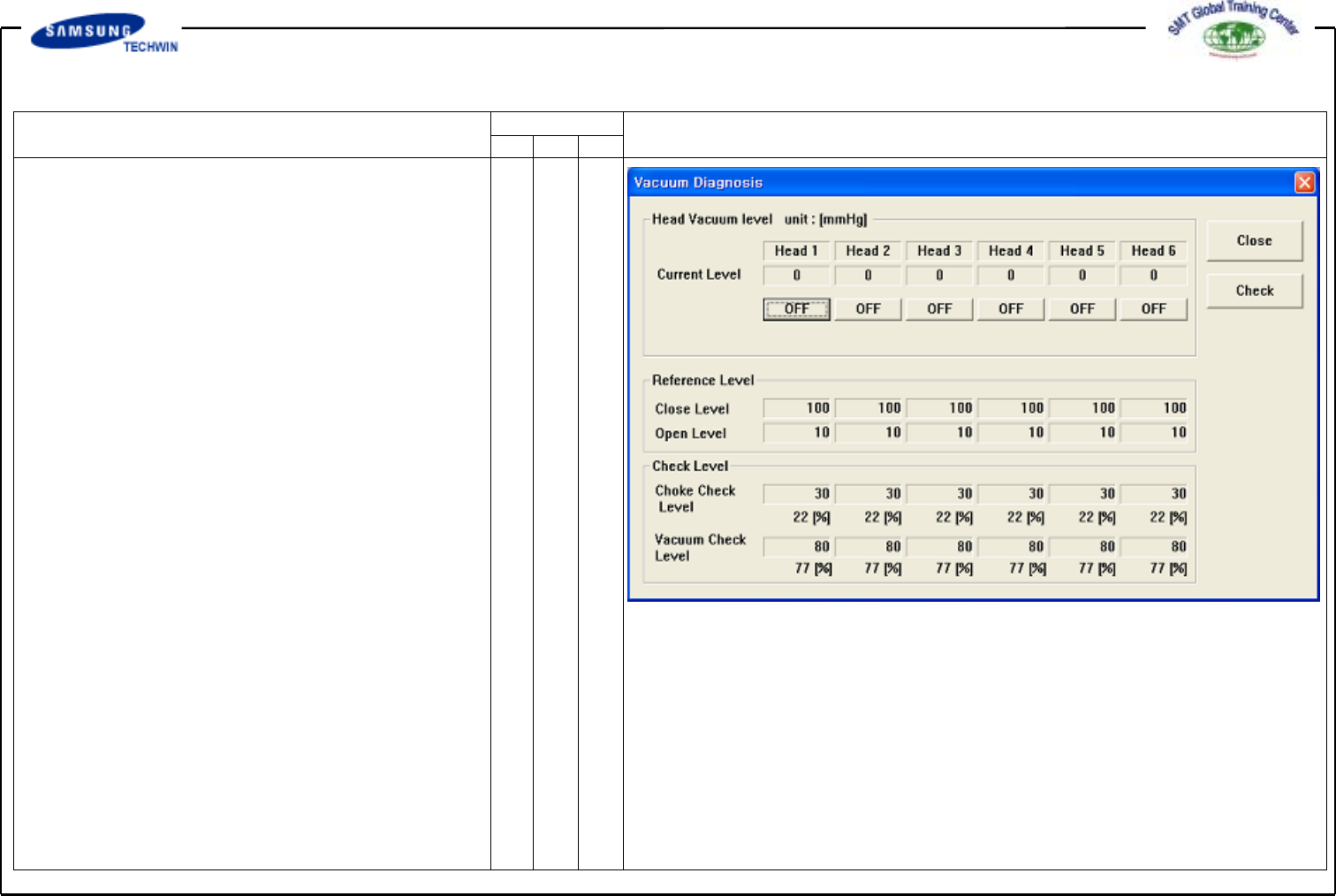Click the Open Level field for Head 1
This screenshot has height=896, width=1336.
coord(797,433)
